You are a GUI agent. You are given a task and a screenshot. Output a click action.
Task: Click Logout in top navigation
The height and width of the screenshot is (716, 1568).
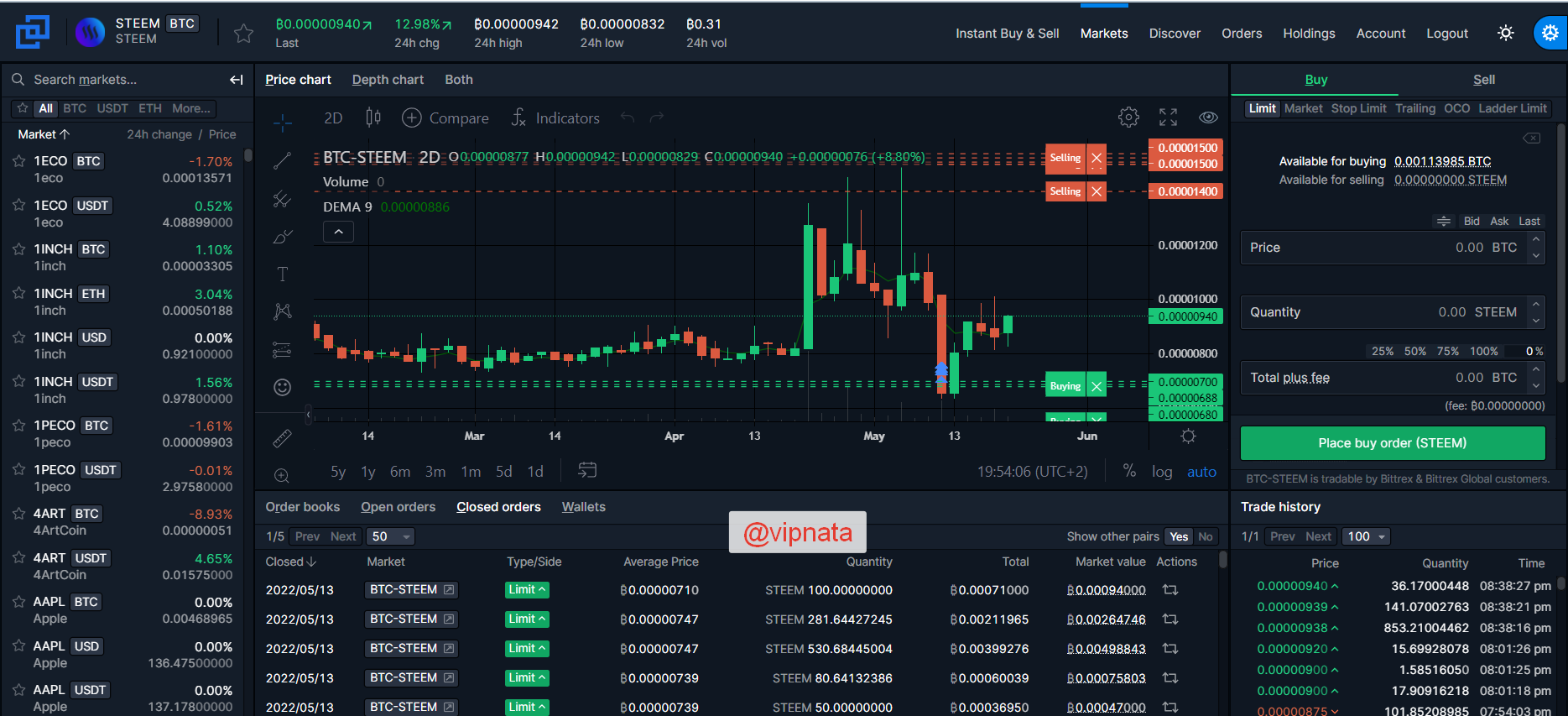1447,34
